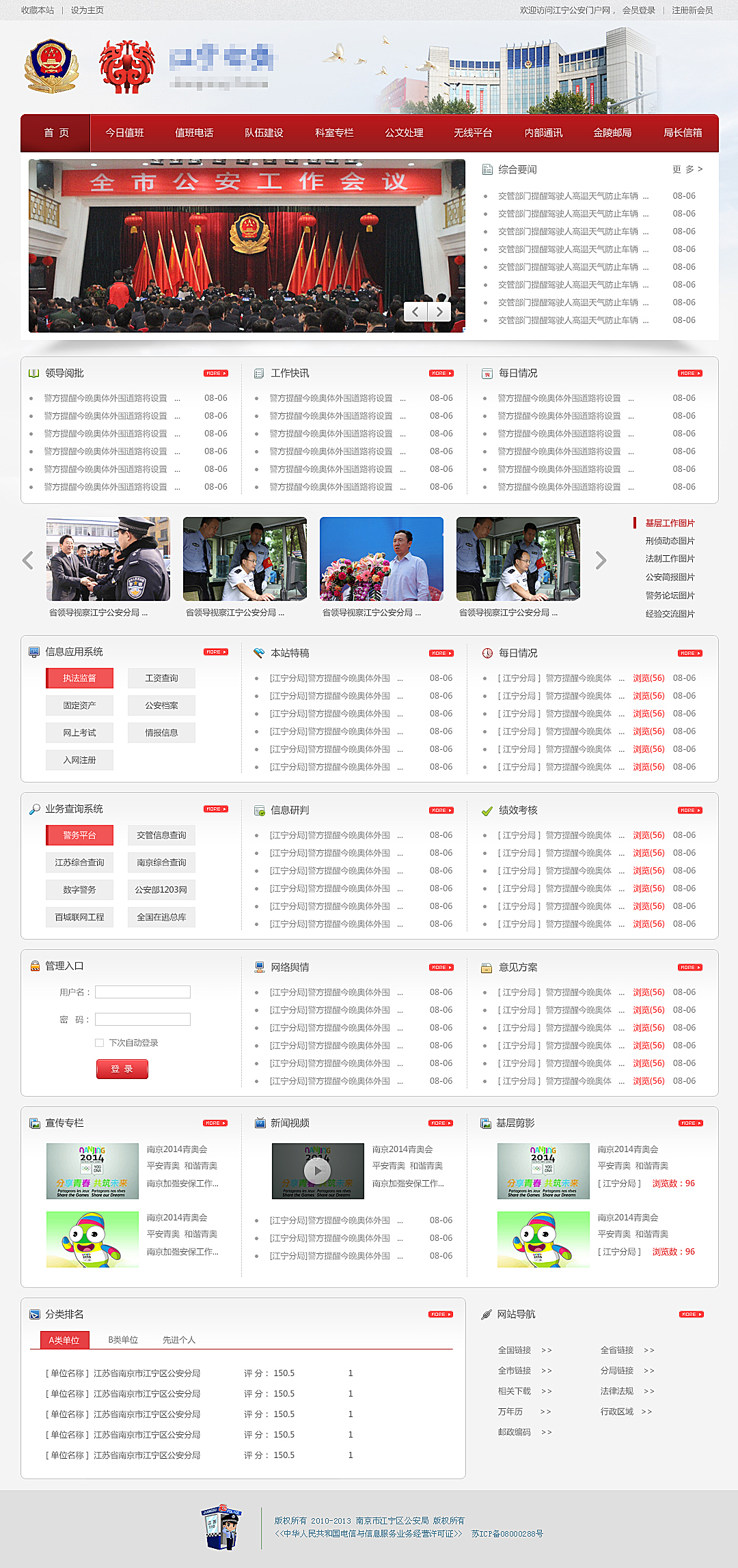Image resolution: width=738 pixels, height=1568 pixels.
Task: Click the 新闻视频 TV icon
Action: tap(260, 1123)
